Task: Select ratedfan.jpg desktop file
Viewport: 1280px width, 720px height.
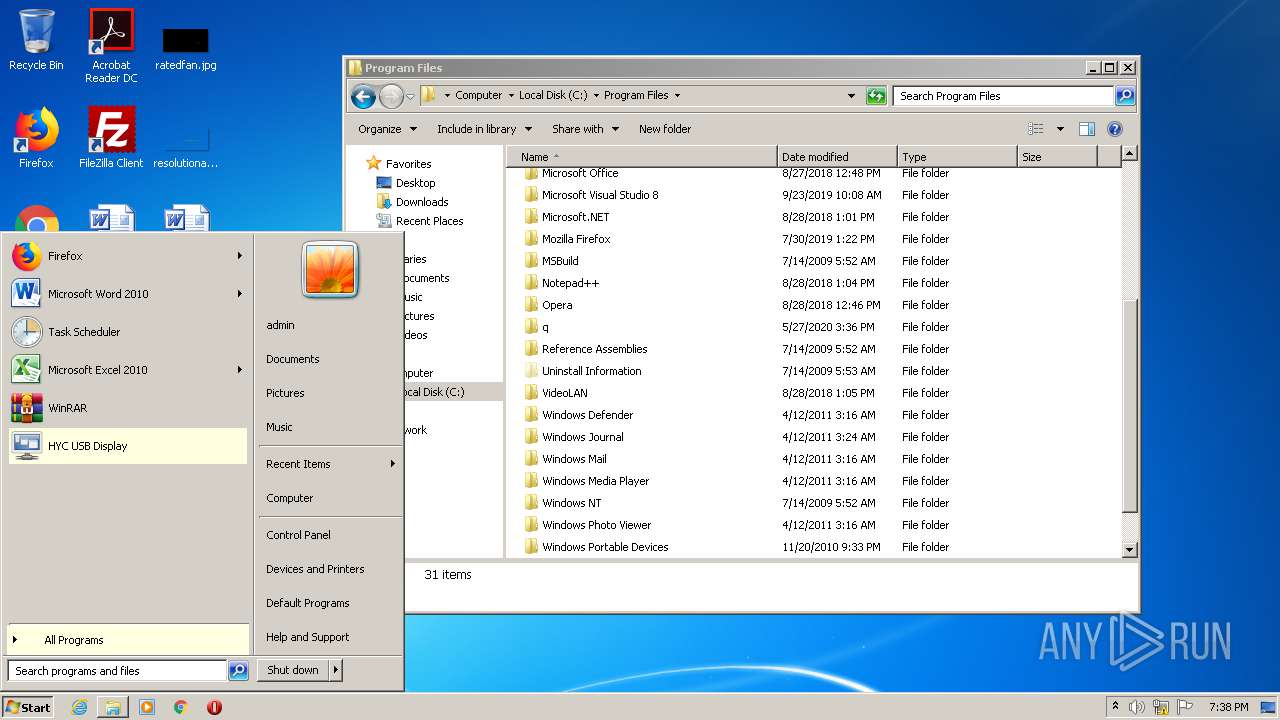Action: click(x=185, y=48)
